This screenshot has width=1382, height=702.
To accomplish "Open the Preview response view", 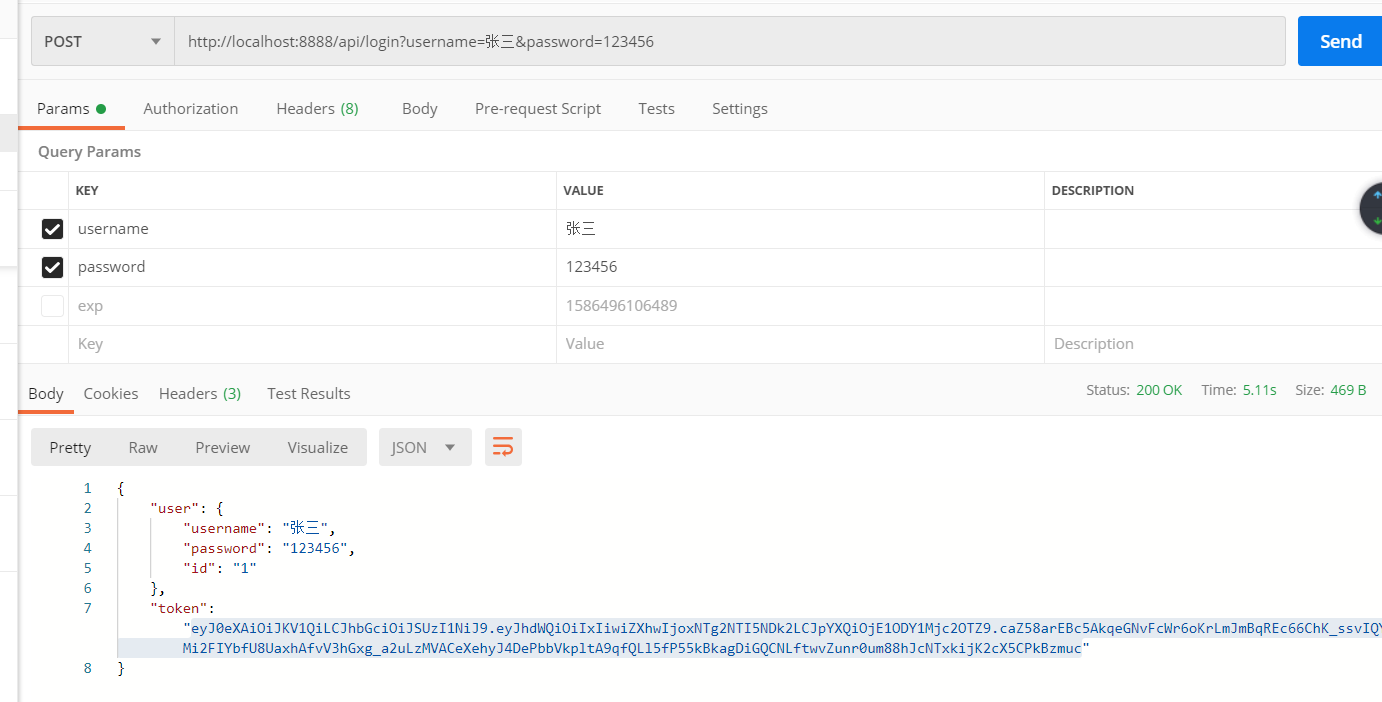I will click(x=222, y=447).
